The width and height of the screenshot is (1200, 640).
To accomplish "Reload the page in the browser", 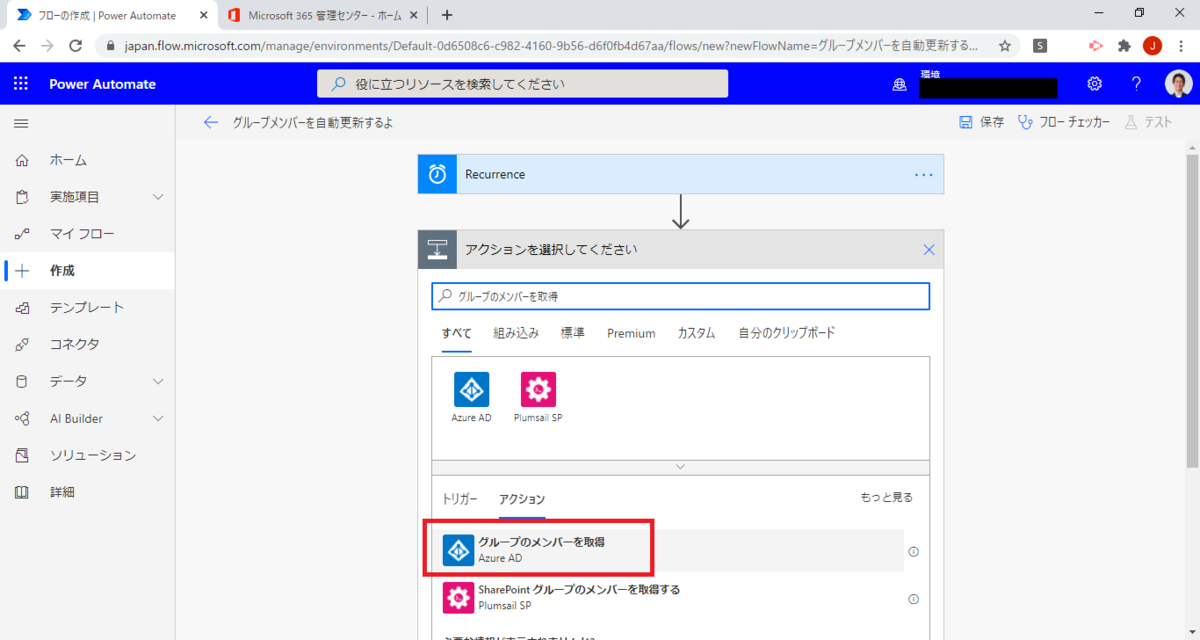I will [75, 45].
